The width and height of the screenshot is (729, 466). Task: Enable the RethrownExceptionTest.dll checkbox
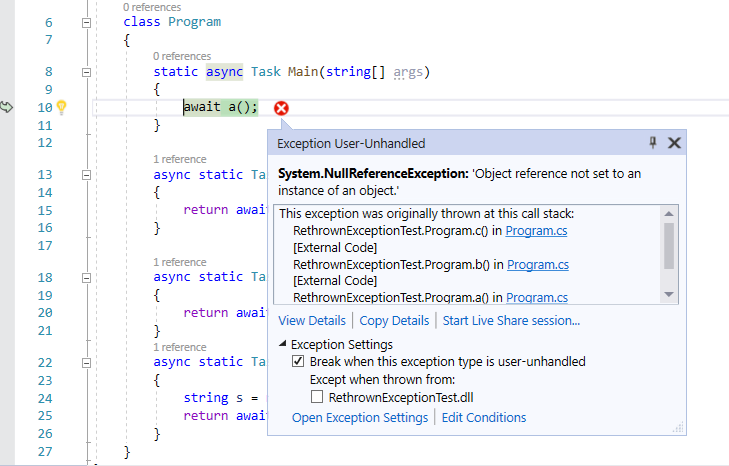pyautogui.click(x=317, y=398)
